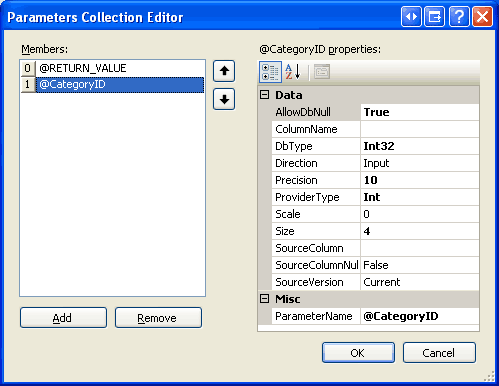Open the Property Pages icon
The image size is (499, 386).
tap(322, 72)
